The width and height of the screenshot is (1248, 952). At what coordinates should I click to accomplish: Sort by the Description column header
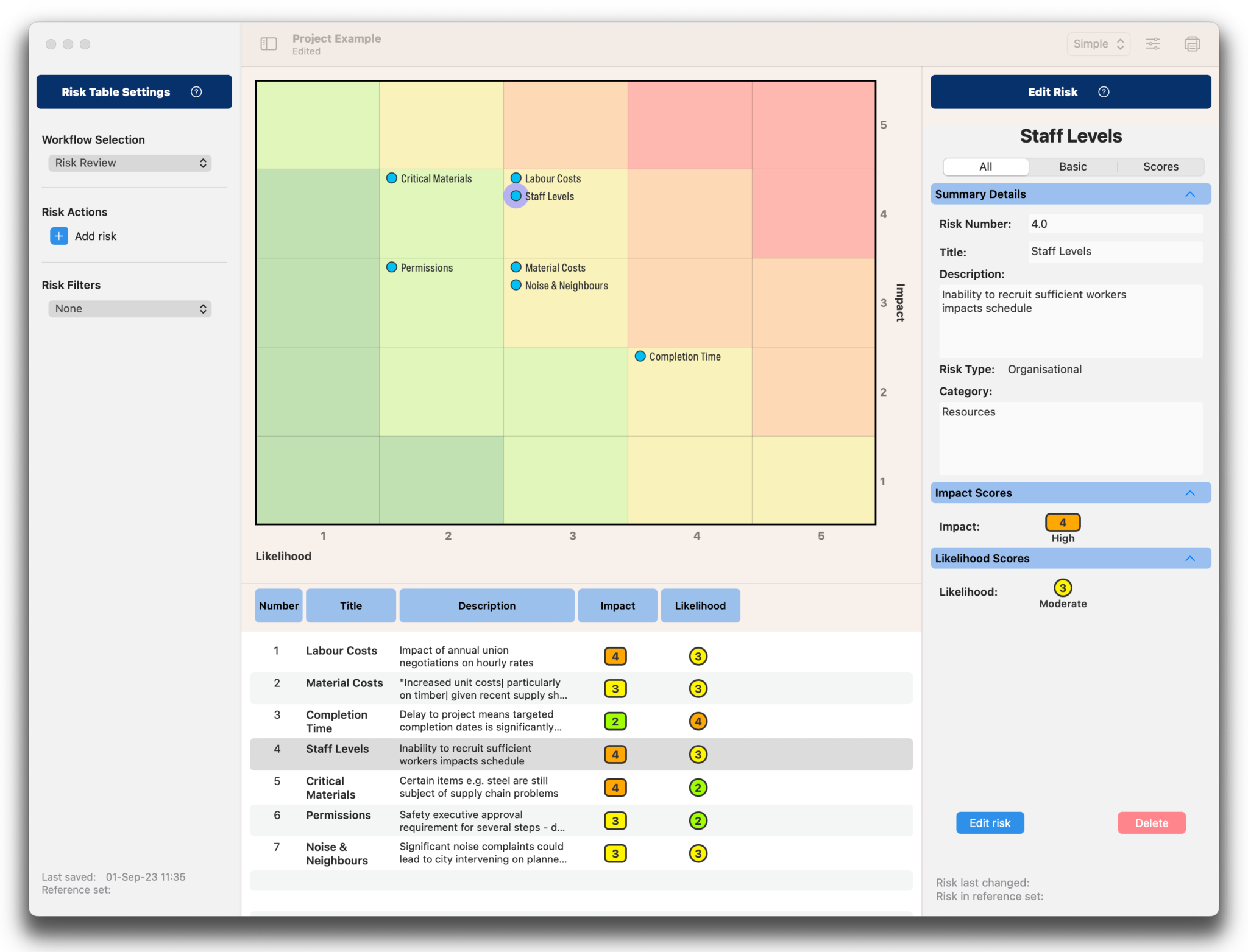coord(487,606)
